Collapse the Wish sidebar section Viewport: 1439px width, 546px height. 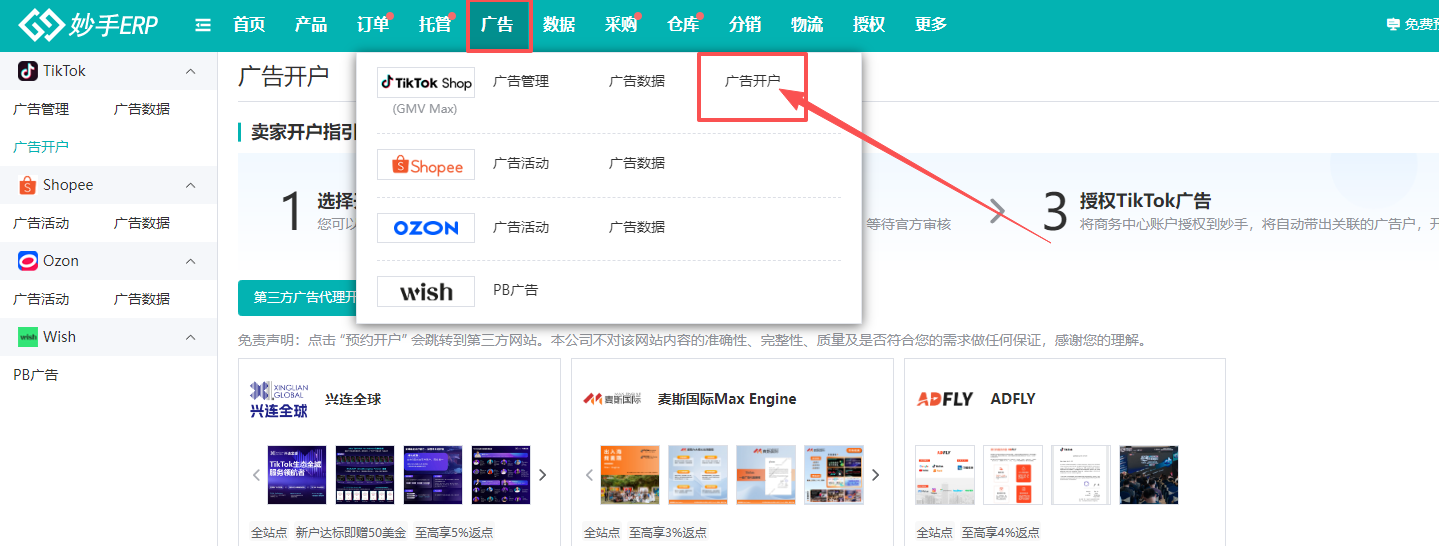[191, 337]
